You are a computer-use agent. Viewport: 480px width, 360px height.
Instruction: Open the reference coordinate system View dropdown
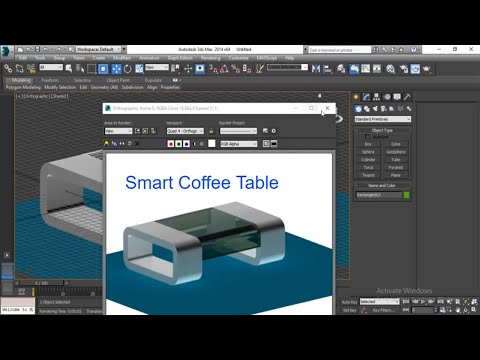[157, 67]
